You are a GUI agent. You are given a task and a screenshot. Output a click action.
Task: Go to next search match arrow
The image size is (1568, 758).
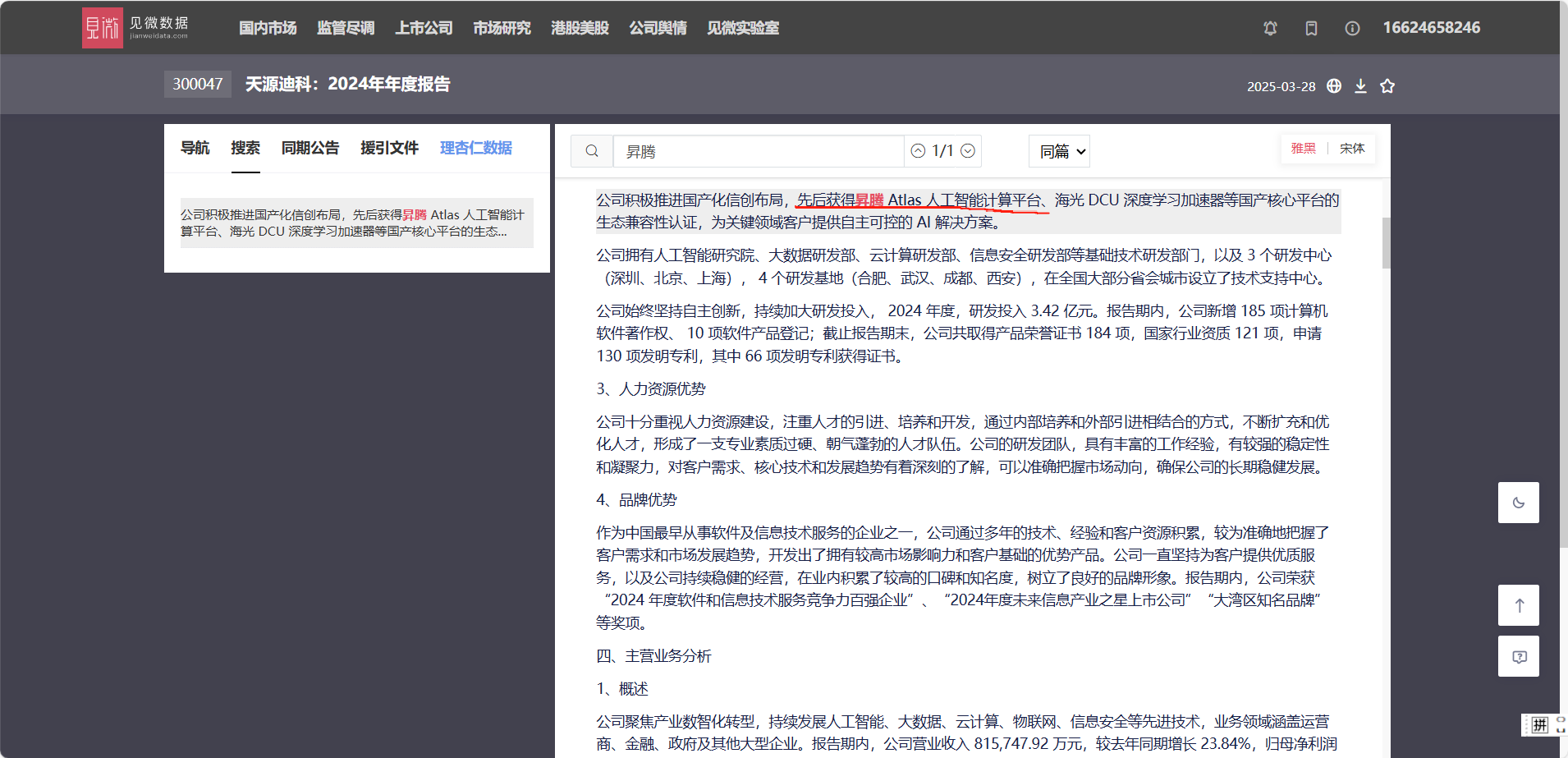coord(968,151)
